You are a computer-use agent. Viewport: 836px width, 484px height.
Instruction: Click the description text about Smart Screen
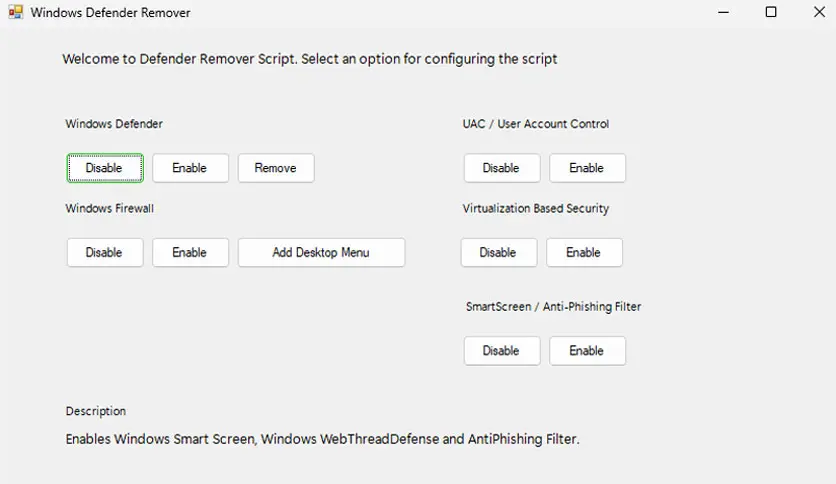pyautogui.click(x=322, y=439)
